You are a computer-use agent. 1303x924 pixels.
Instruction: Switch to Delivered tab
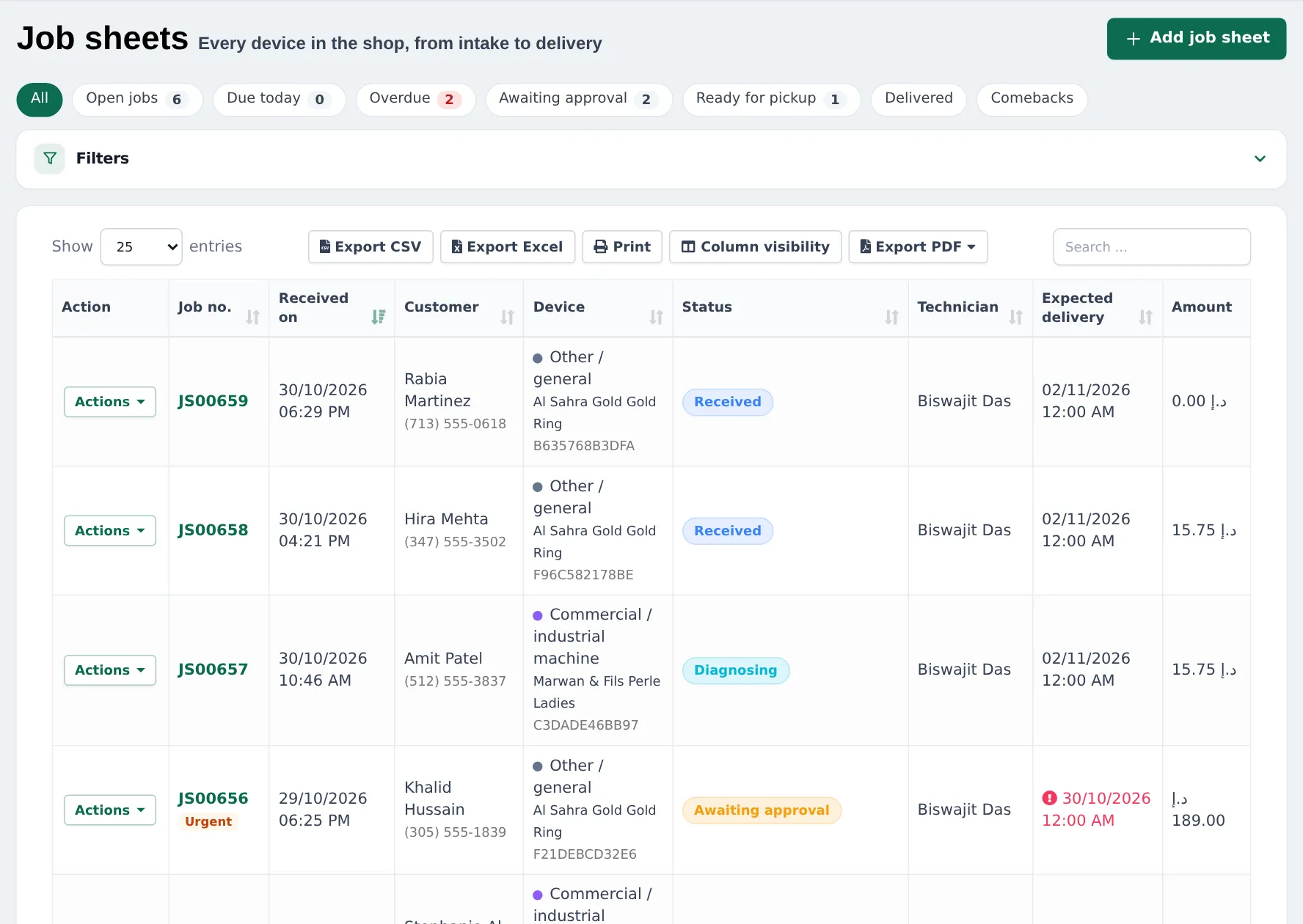(x=919, y=99)
